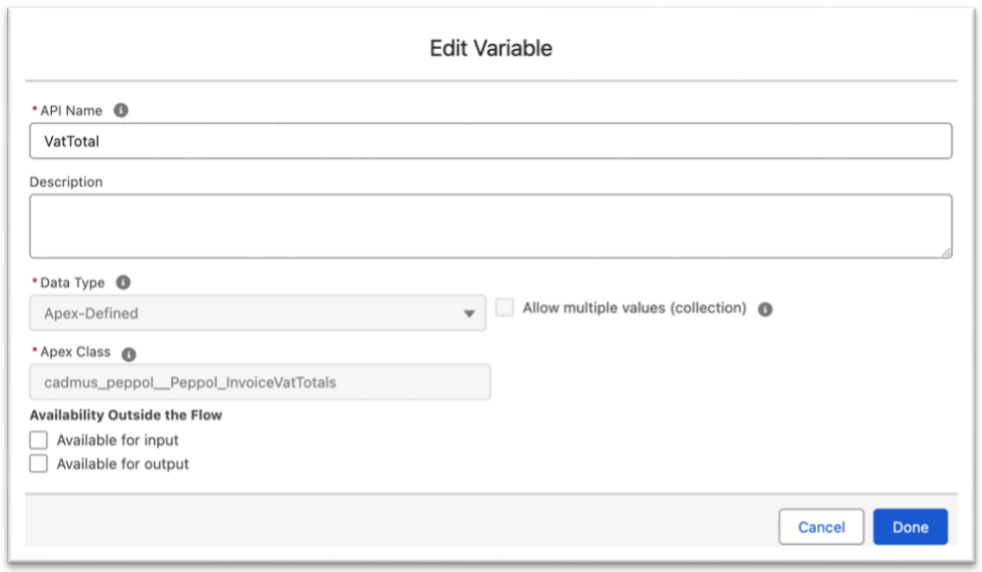Open the Apex-Defined Data Type combo box
The width and height of the screenshot is (982, 572).
[257, 313]
